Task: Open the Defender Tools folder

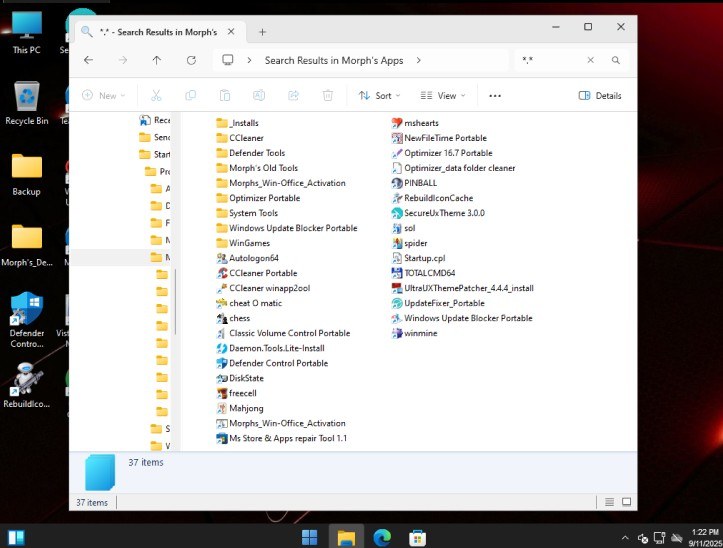Action: 251,153
